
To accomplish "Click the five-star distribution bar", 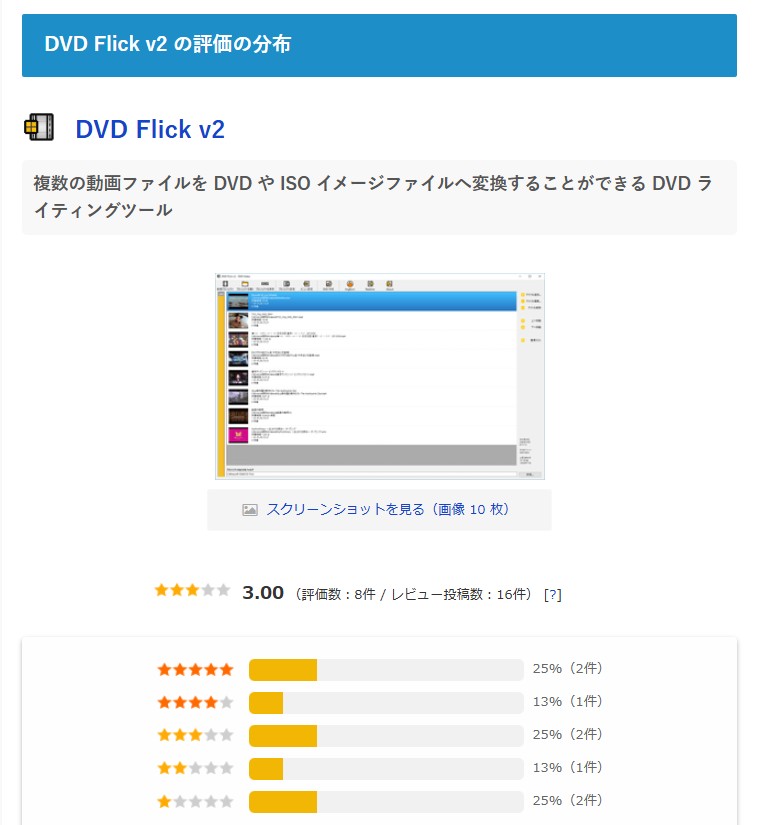I will click(x=386, y=670).
